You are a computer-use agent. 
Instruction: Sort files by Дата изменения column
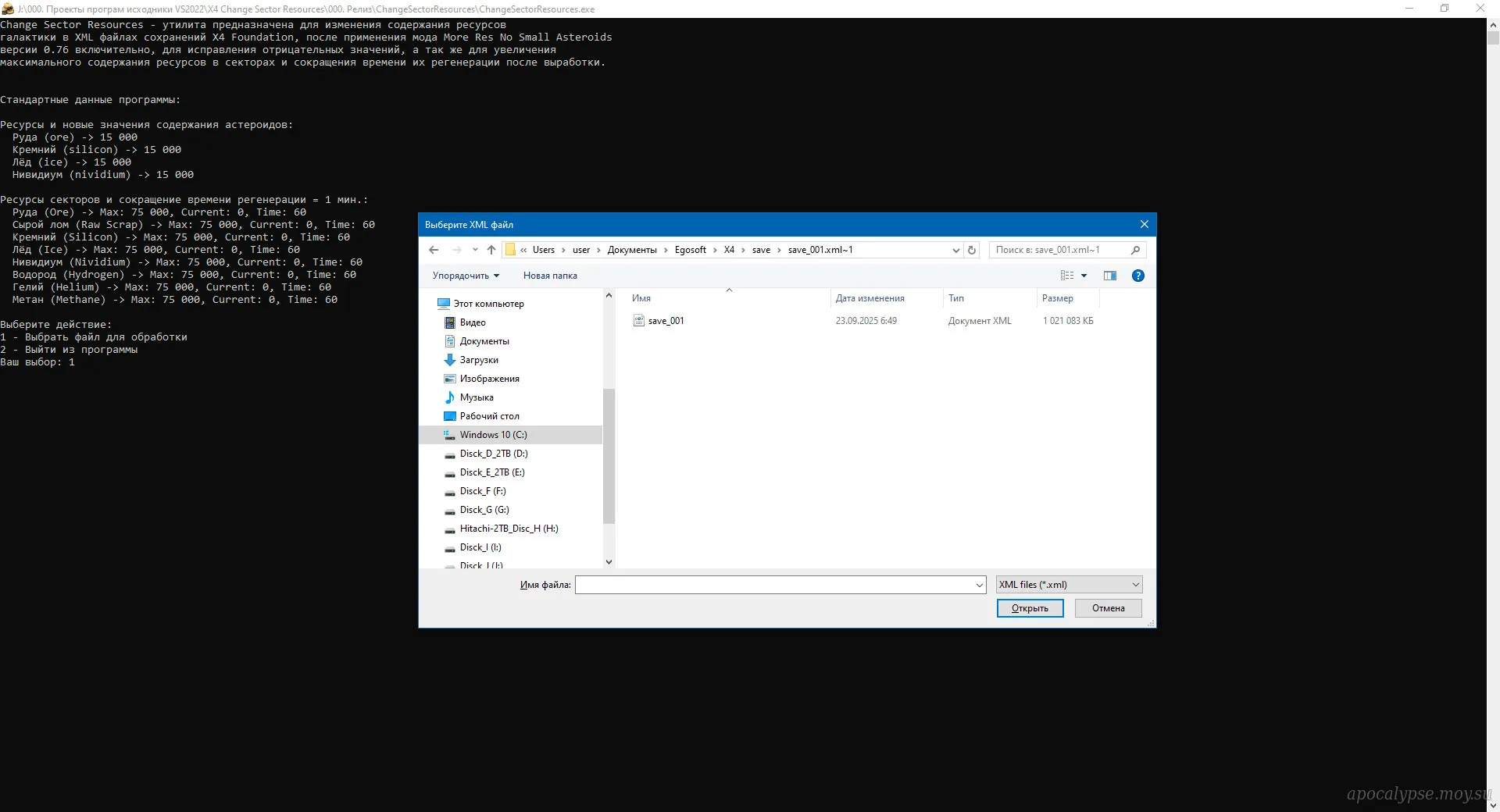pos(870,298)
